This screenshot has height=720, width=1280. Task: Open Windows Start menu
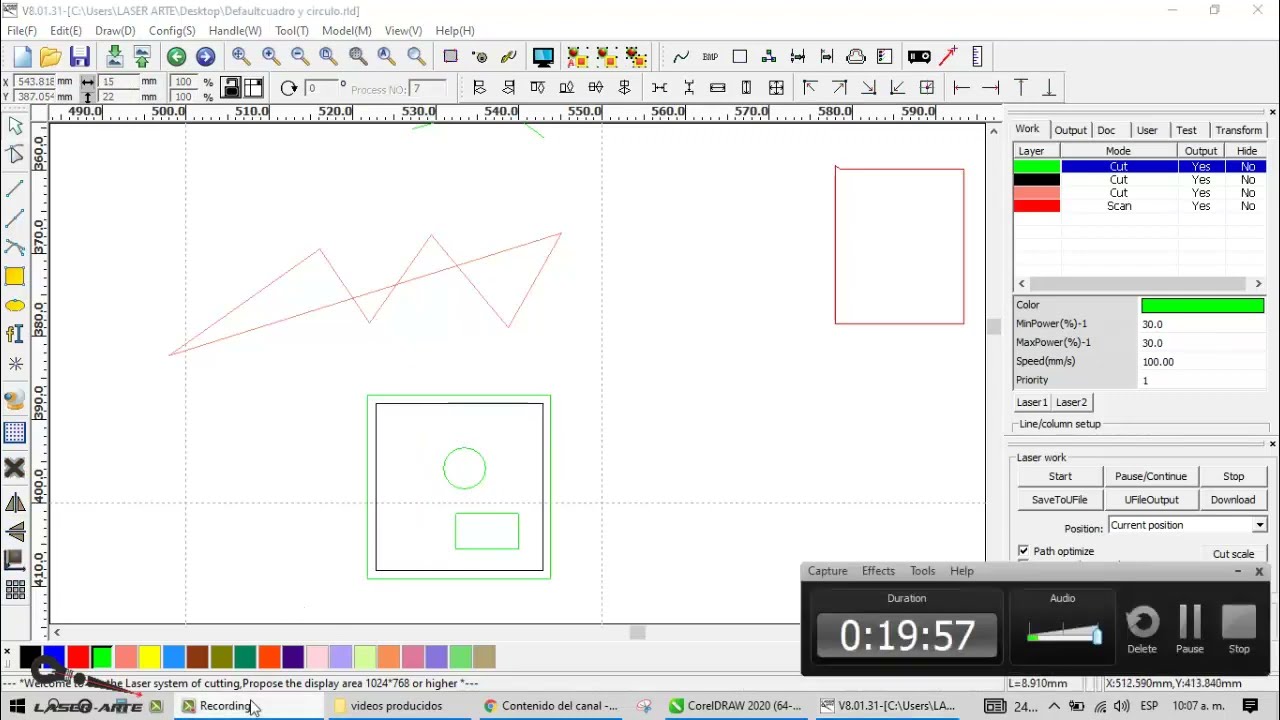click(17, 706)
